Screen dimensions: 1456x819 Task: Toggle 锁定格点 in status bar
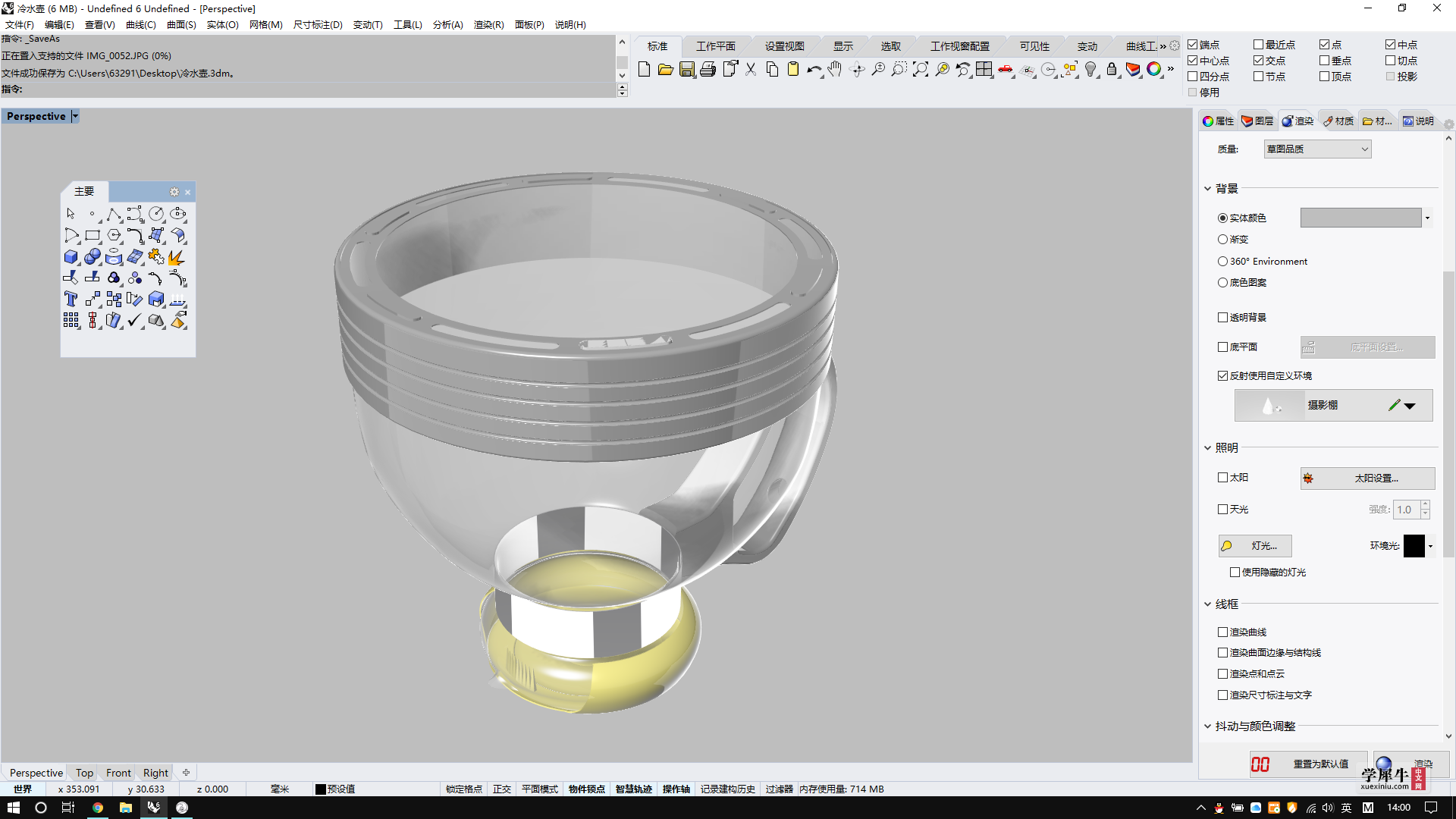(463, 789)
